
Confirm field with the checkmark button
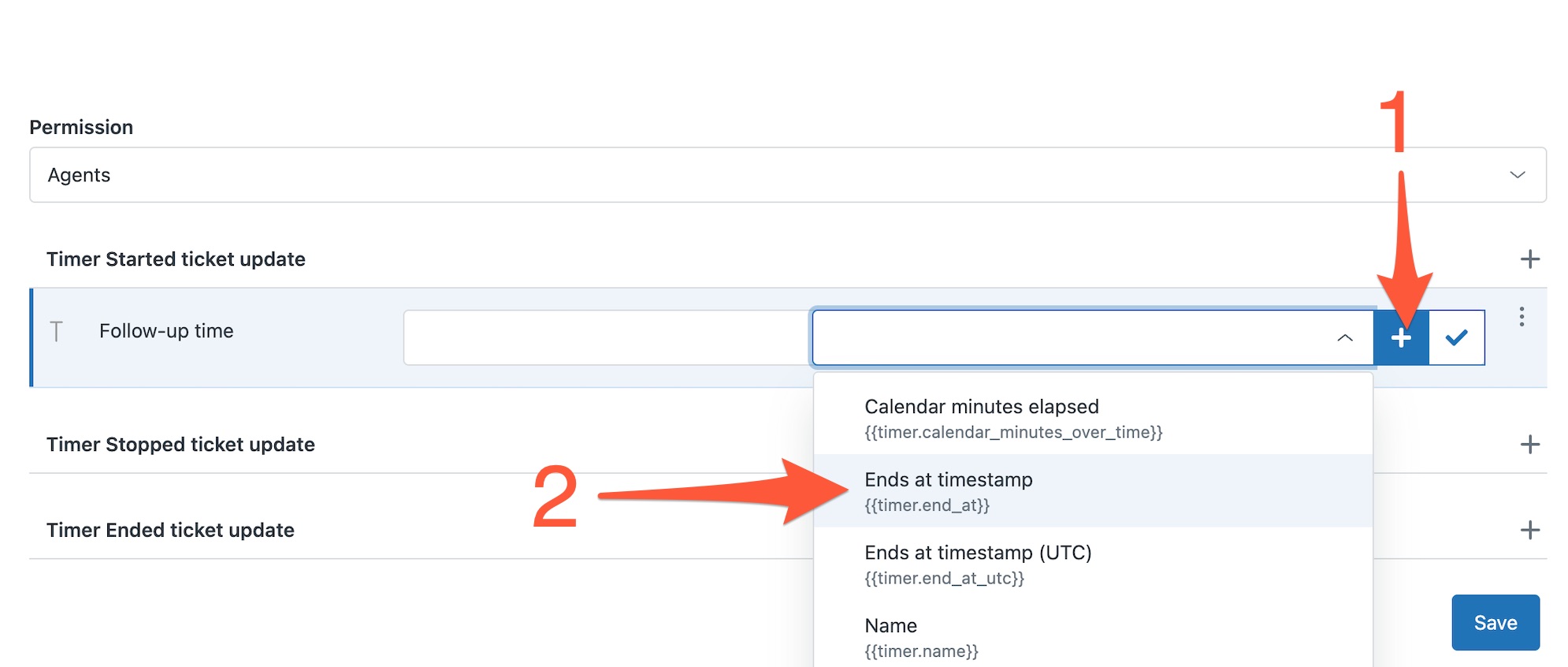pos(1457,337)
